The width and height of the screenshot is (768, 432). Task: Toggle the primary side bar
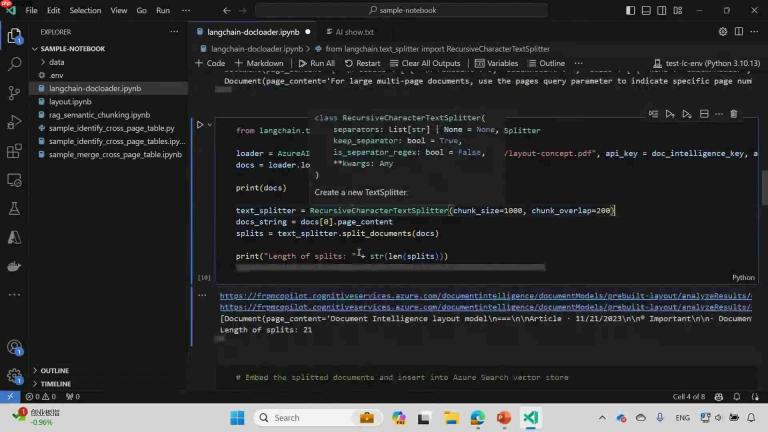[x=630, y=10]
